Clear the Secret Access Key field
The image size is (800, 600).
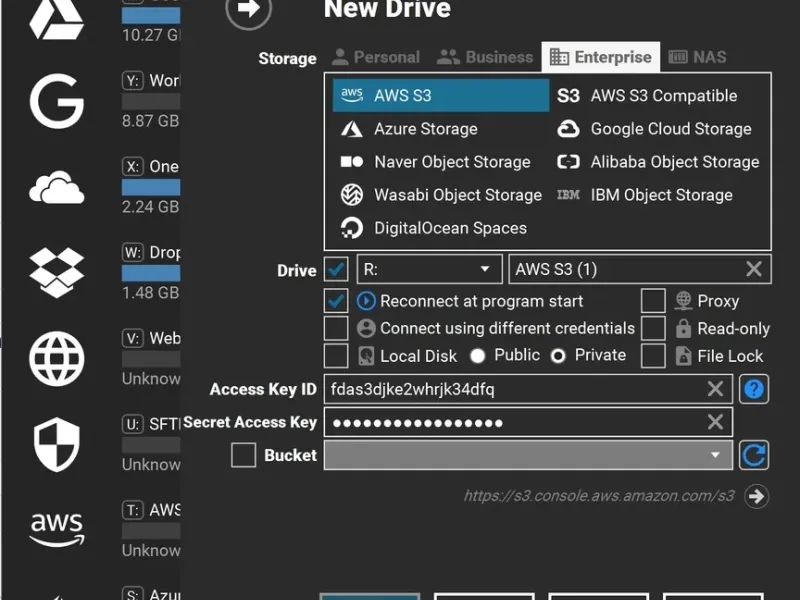click(715, 422)
